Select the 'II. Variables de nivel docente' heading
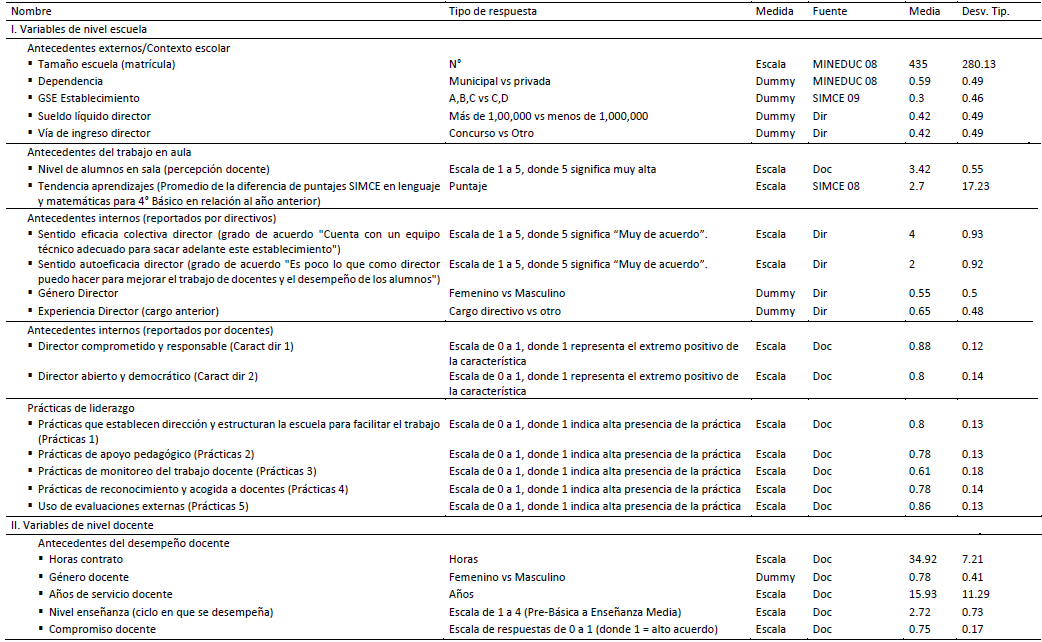 tap(80, 525)
